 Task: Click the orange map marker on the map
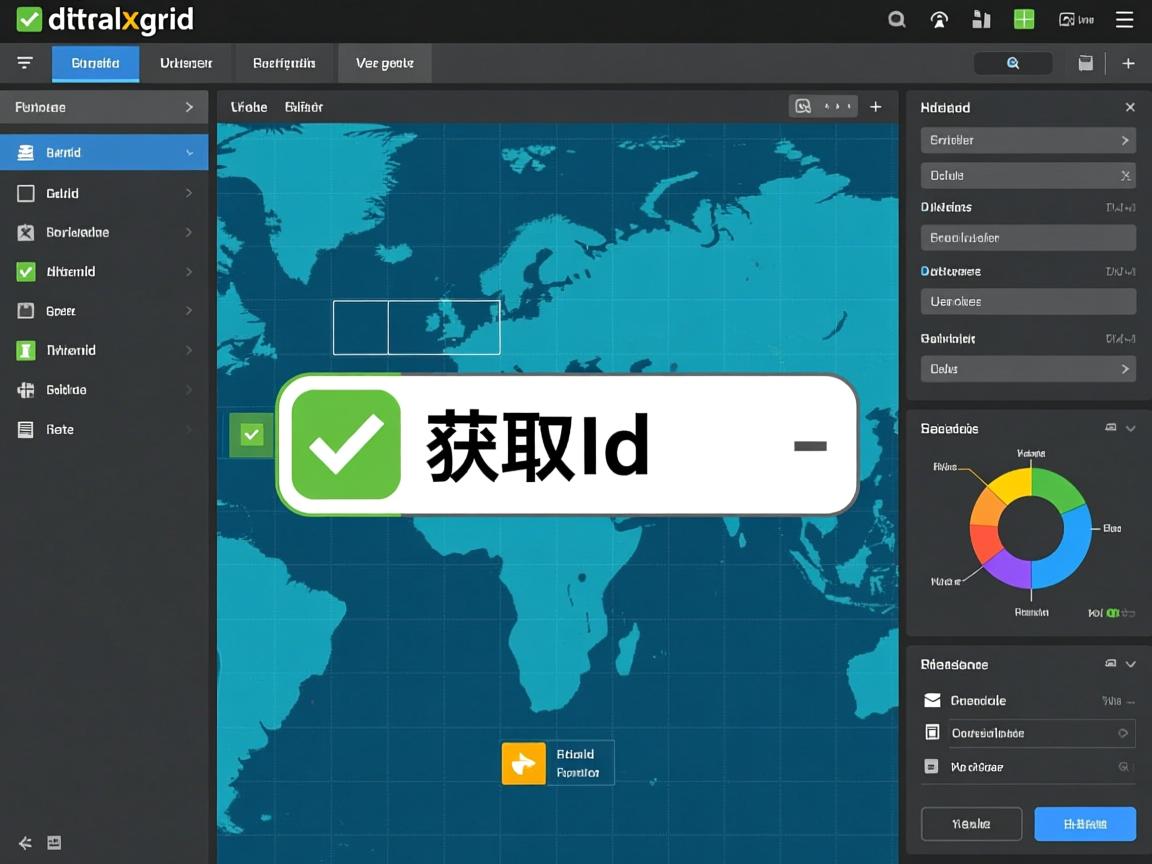pyautogui.click(x=523, y=762)
